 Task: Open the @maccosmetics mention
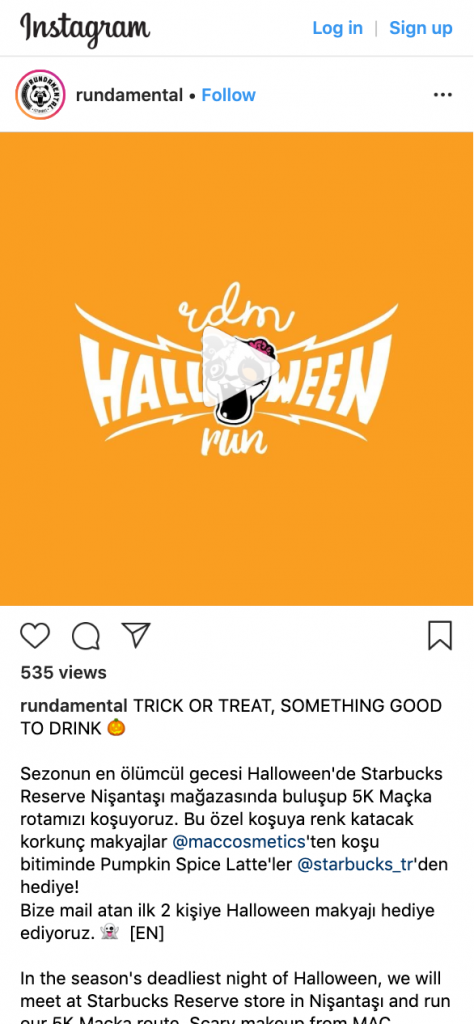238,841
